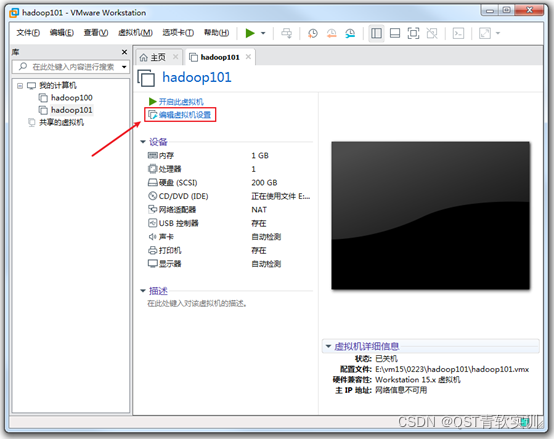Close the library panel
This screenshot has width=554, height=439.
124,52
